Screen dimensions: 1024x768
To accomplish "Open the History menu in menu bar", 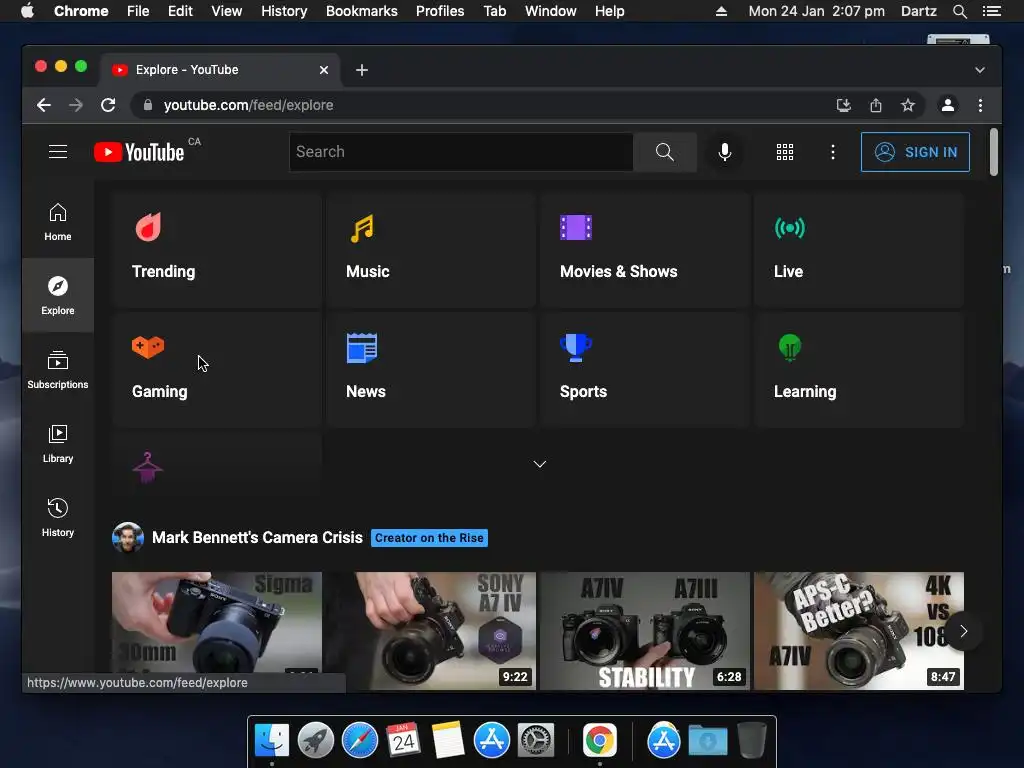I will click(284, 11).
